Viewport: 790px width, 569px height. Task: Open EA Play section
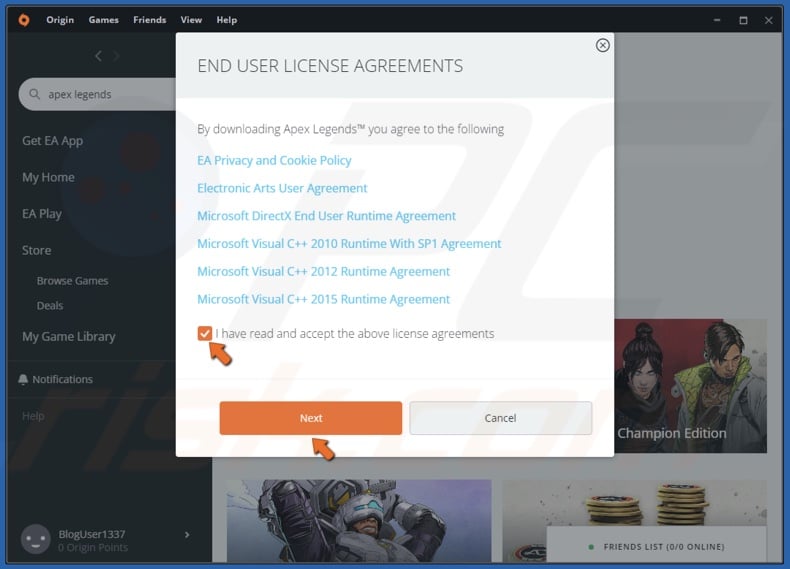click(x=42, y=214)
